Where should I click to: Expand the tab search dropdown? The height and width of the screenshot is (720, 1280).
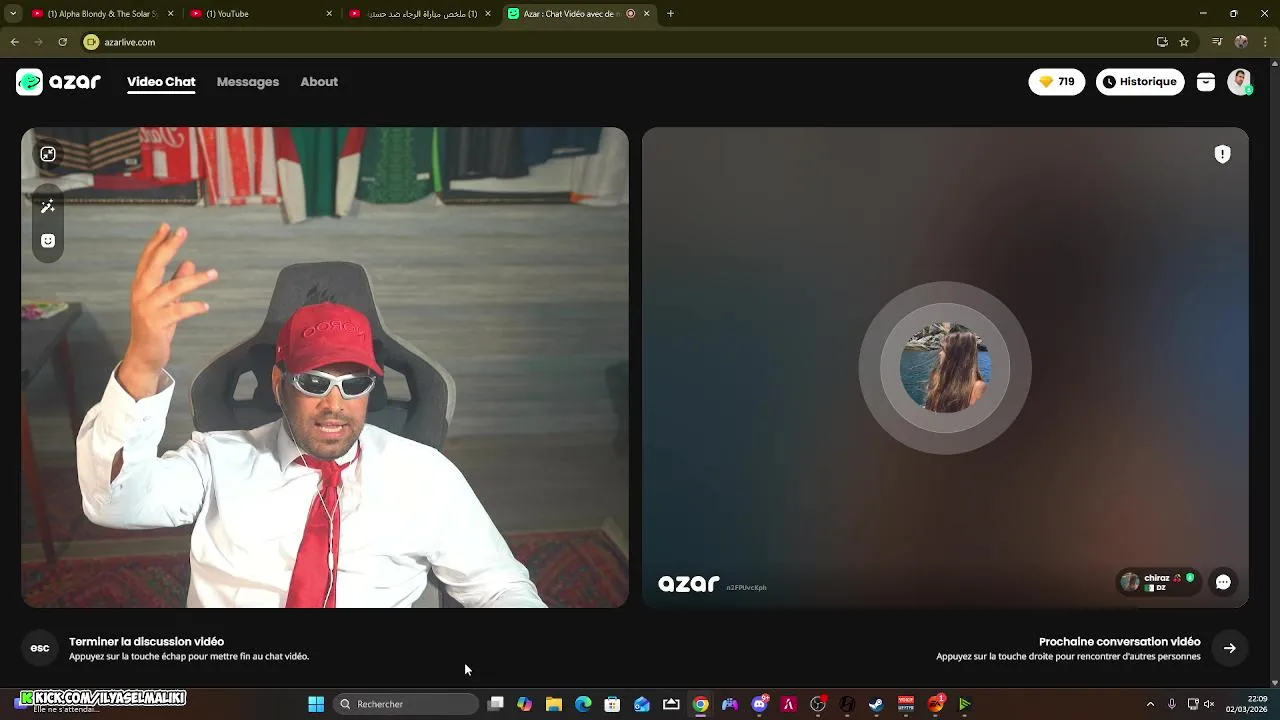(13, 14)
